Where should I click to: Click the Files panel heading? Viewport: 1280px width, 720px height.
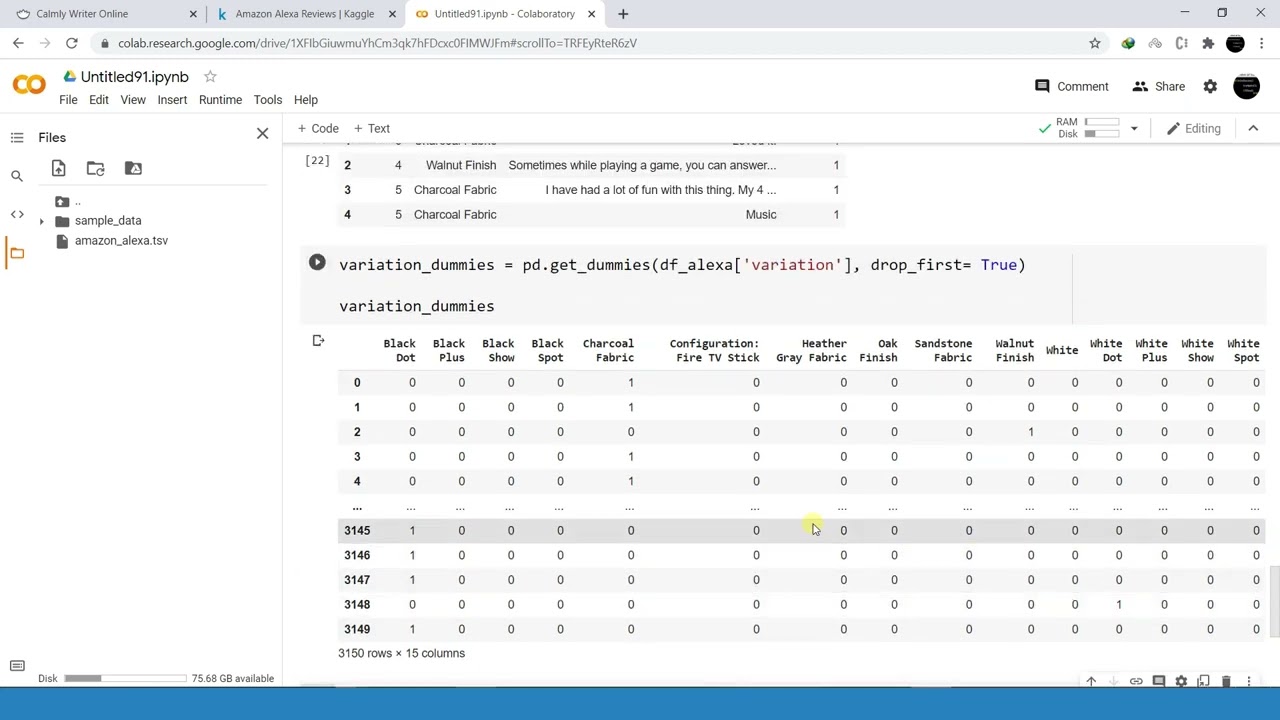[52, 138]
